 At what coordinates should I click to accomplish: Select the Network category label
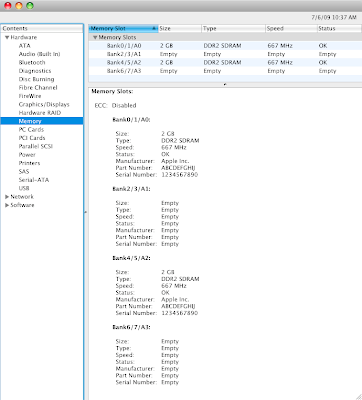click(22, 197)
